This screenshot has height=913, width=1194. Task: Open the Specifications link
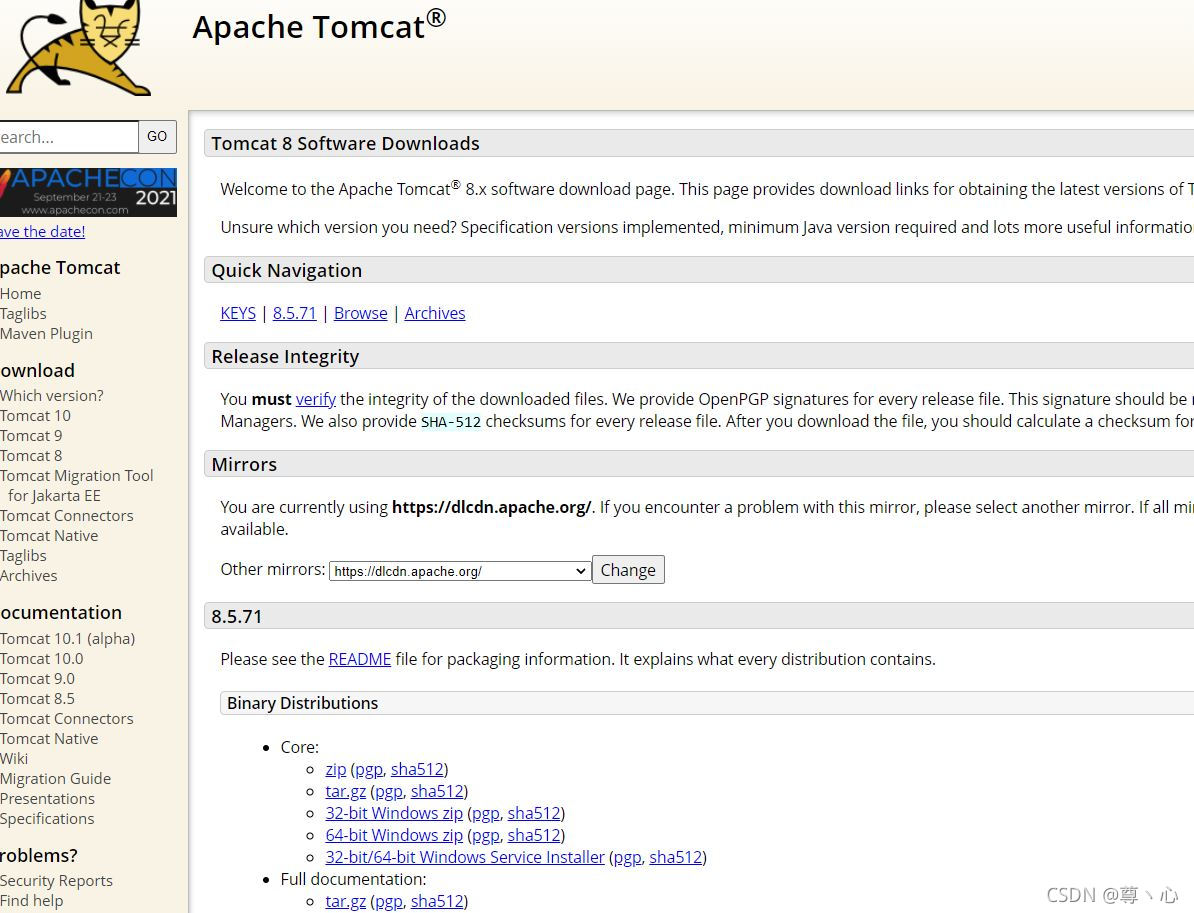(x=47, y=819)
